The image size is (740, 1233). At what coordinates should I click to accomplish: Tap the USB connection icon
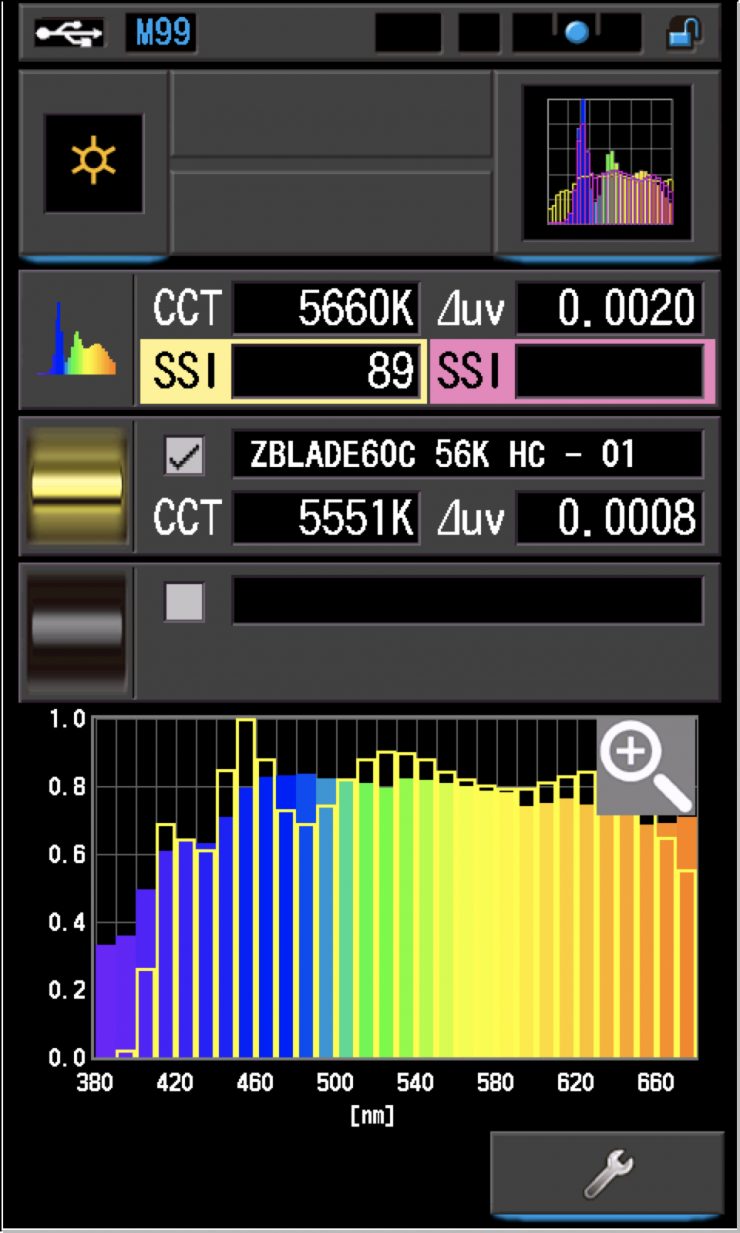pyautogui.click(x=68, y=33)
